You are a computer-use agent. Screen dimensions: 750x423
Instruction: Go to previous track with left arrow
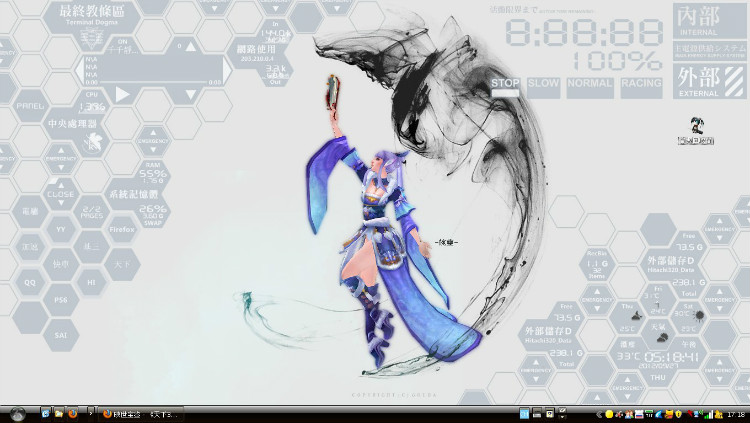[x=79, y=71]
